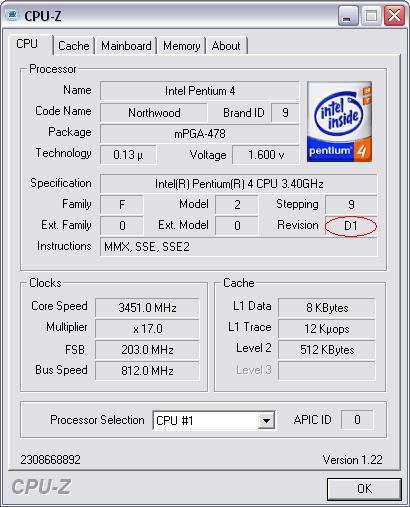Click the Instructions field showing MMX, SSE
The width and height of the screenshot is (410, 507).
[239, 247]
